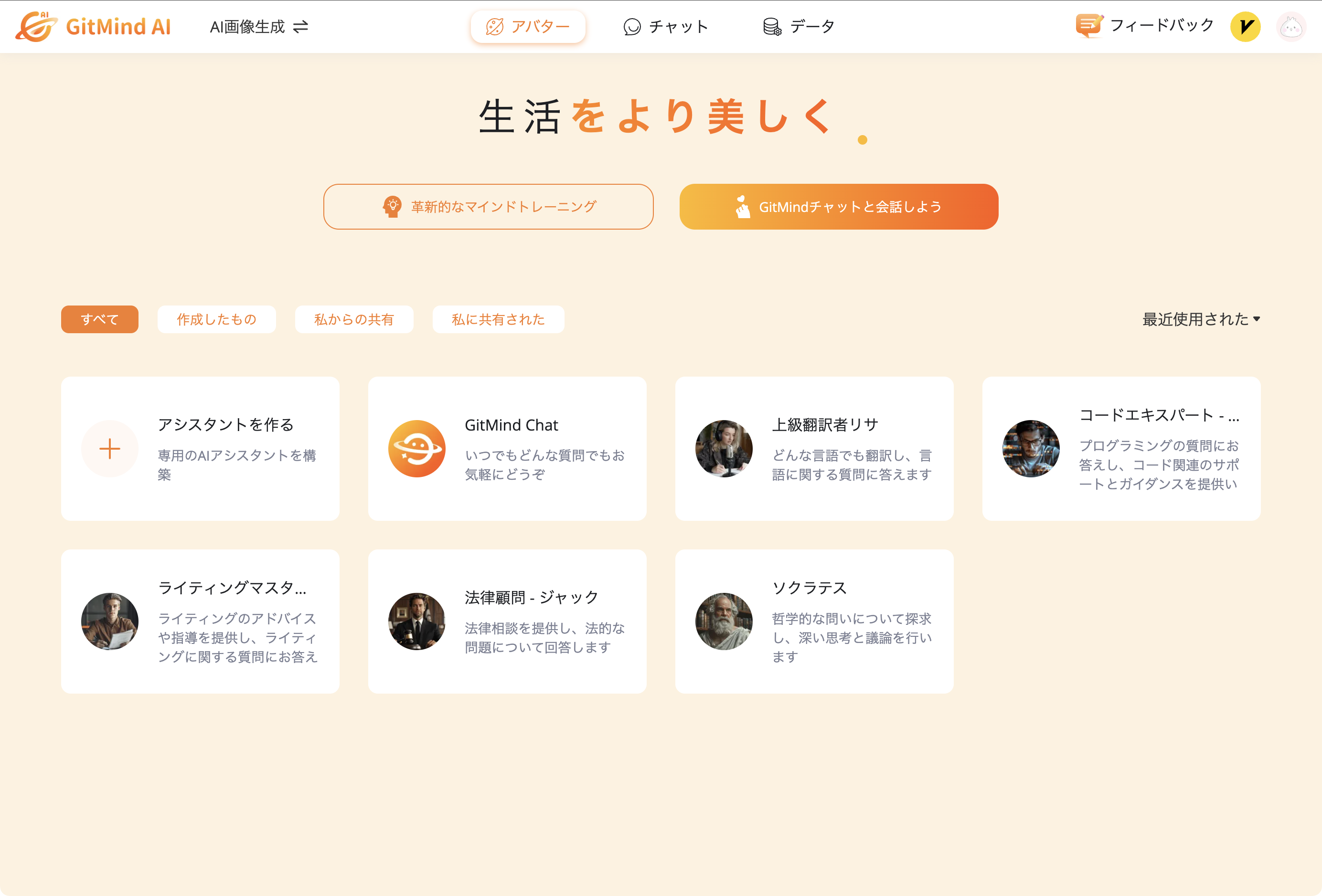Select the 作成したもの filter tab
The width and height of the screenshot is (1322, 896).
pyautogui.click(x=217, y=319)
